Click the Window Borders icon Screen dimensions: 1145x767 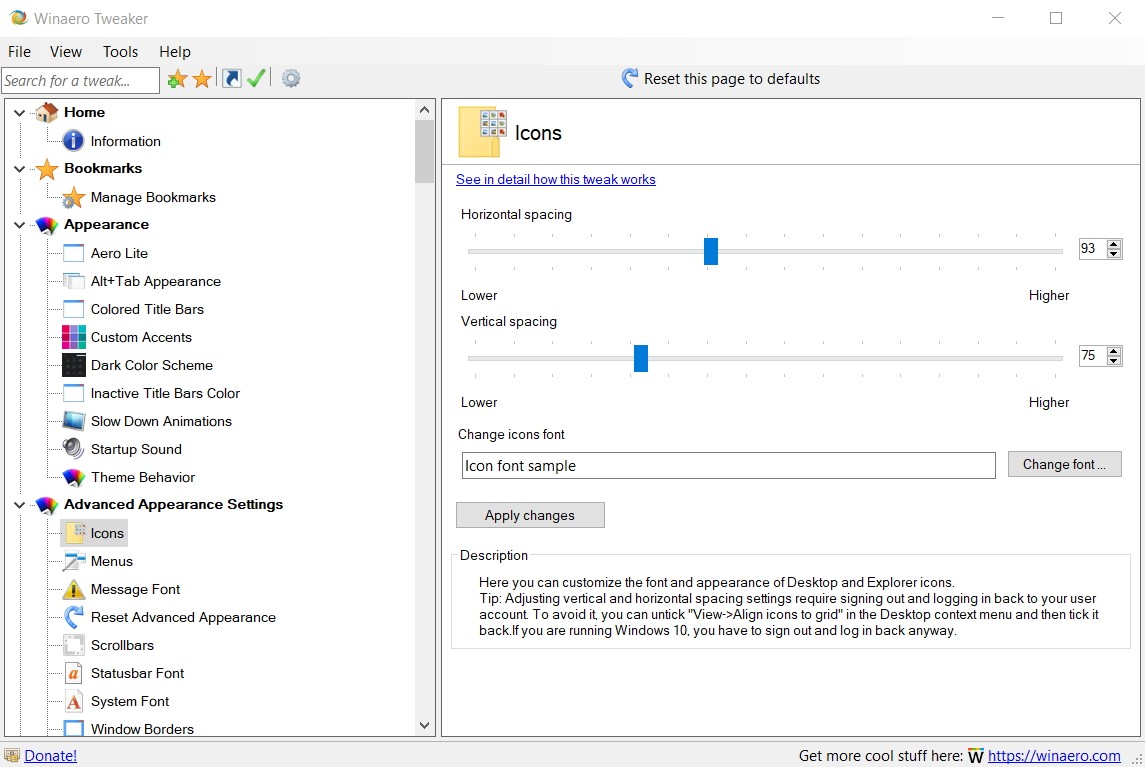tap(74, 728)
